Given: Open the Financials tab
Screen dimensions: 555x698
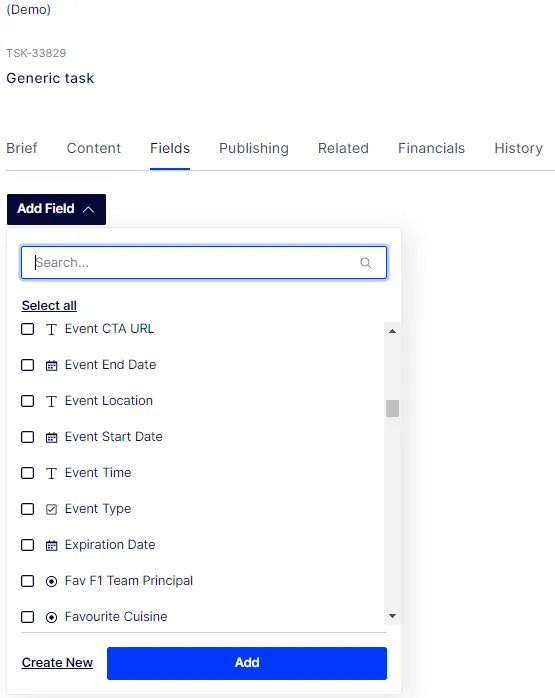Looking at the screenshot, I should [431, 148].
